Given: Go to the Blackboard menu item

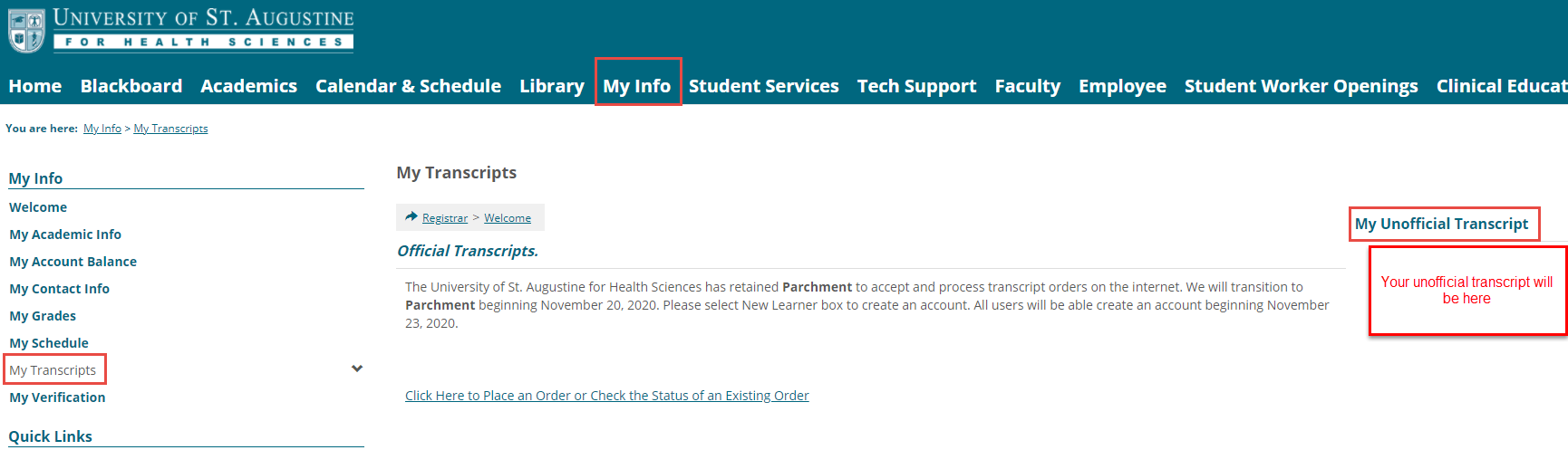Looking at the screenshot, I should (x=131, y=86).
